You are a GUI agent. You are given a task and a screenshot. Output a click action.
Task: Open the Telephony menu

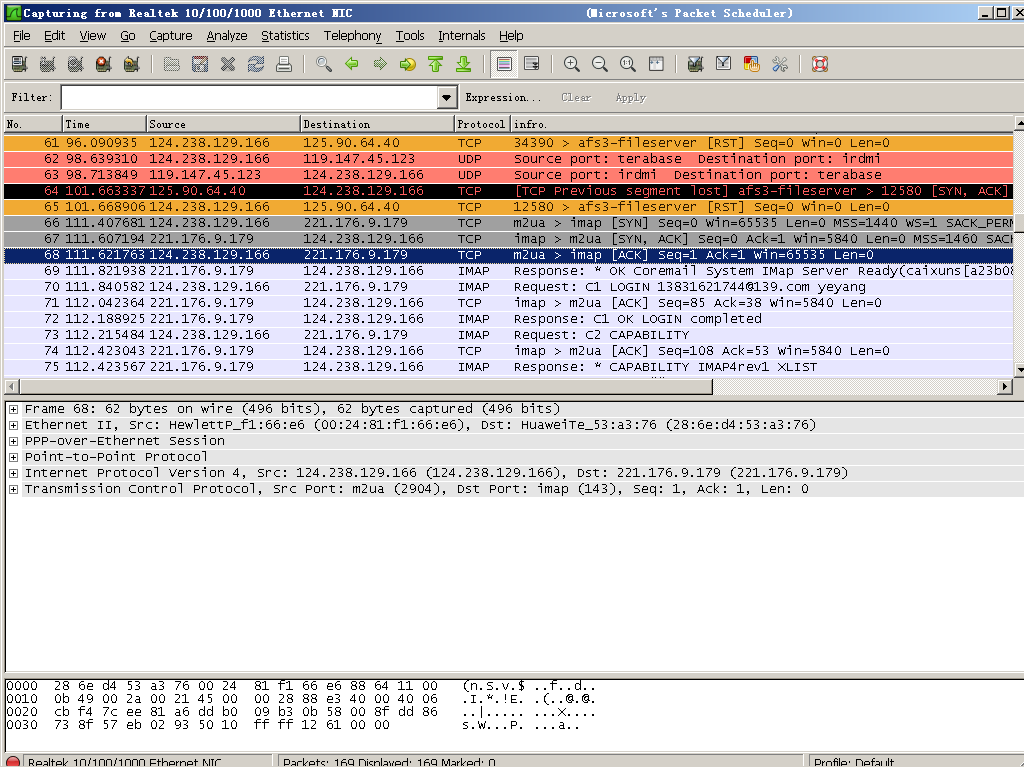(x=353, y=36)
